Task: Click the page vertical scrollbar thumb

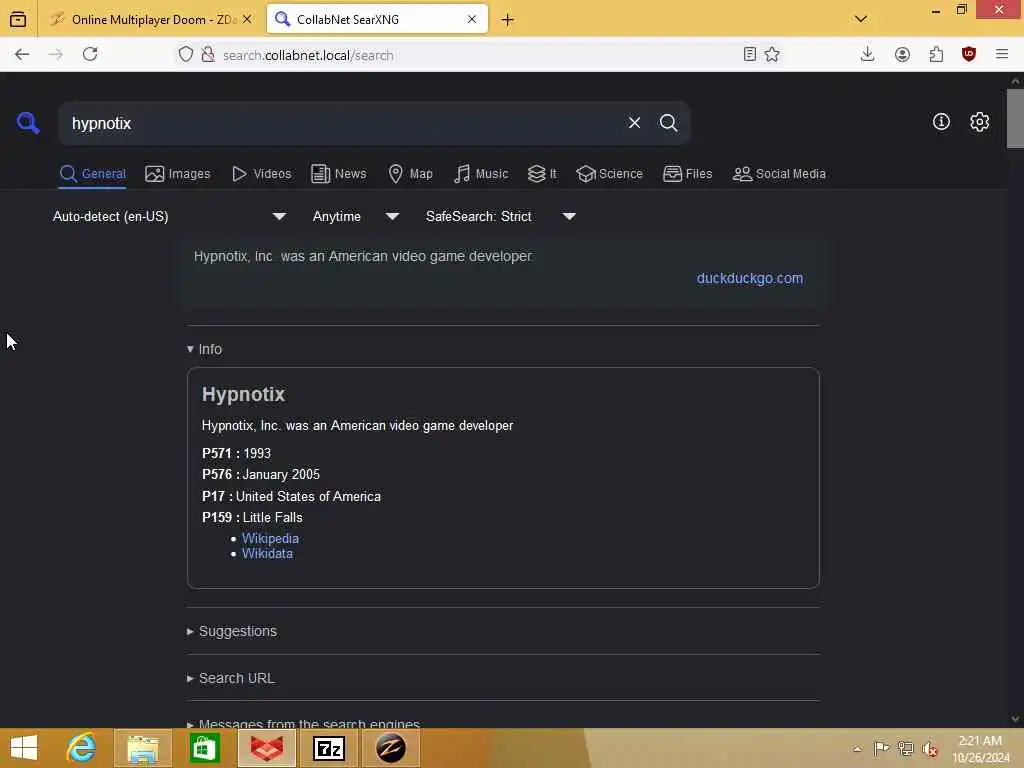Action: pyautogui.click(x=1015, y=118)
